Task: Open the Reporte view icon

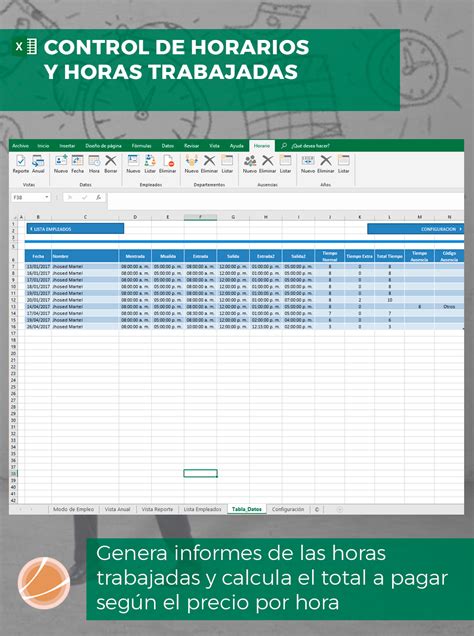Action: pos(20,164)
